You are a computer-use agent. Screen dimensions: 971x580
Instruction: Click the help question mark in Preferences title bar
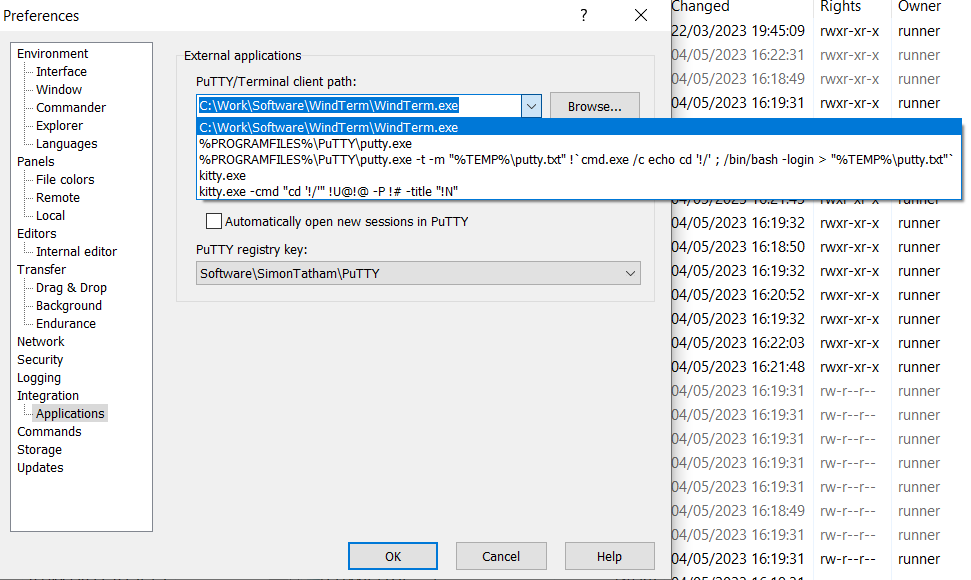(583, 15)
